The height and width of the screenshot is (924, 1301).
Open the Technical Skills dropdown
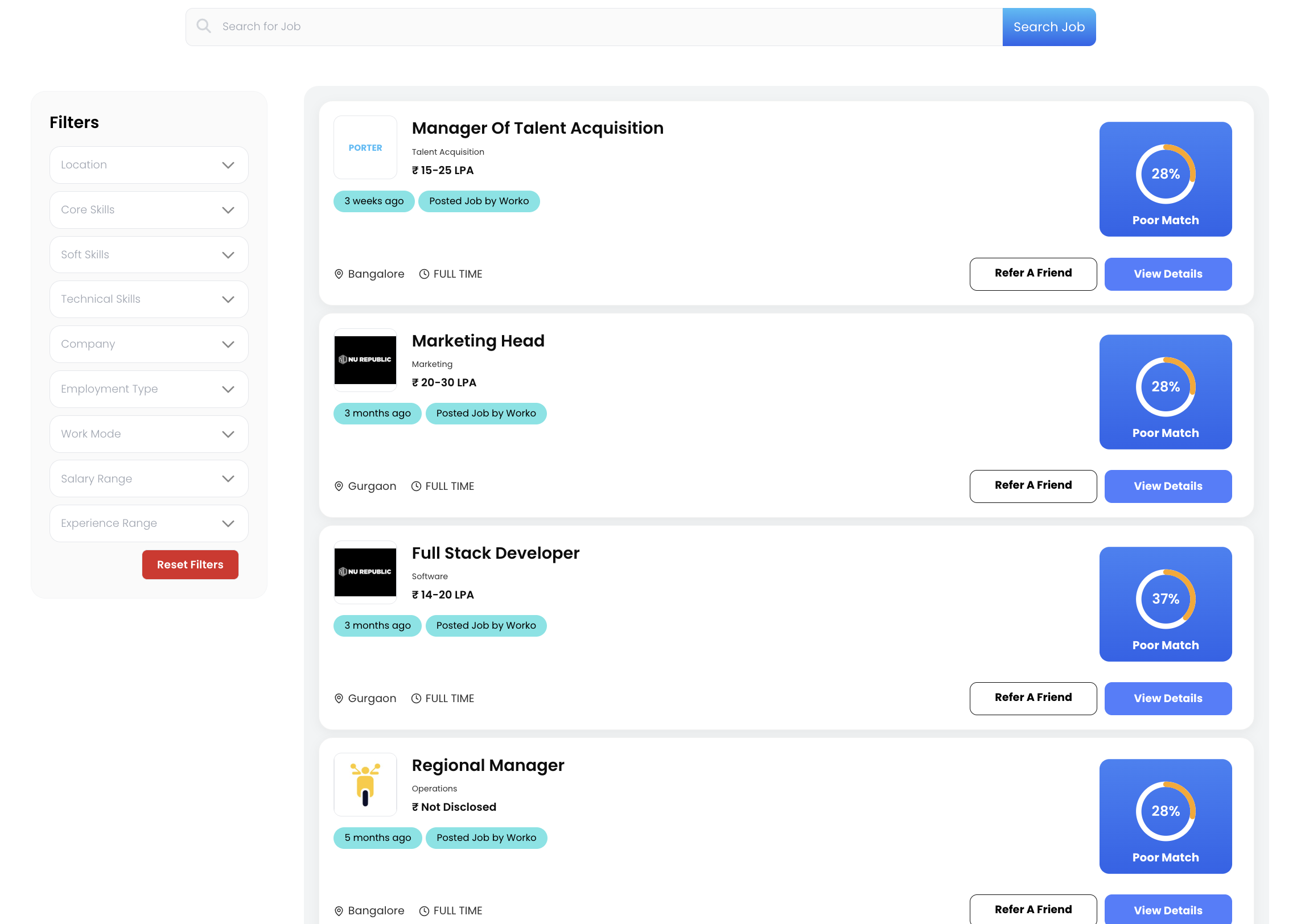[149, 299]
